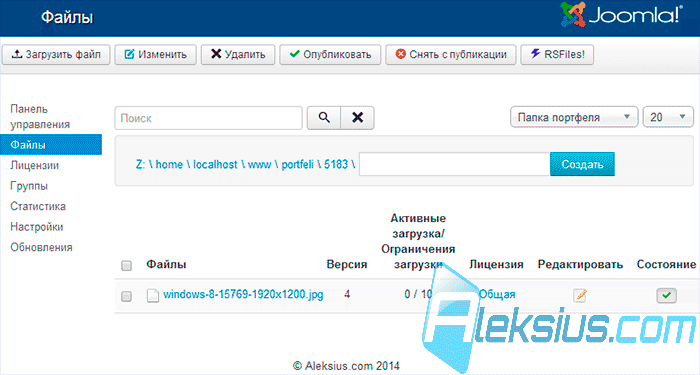
Task: Click the version value 4
Action: tap(347, 295)
